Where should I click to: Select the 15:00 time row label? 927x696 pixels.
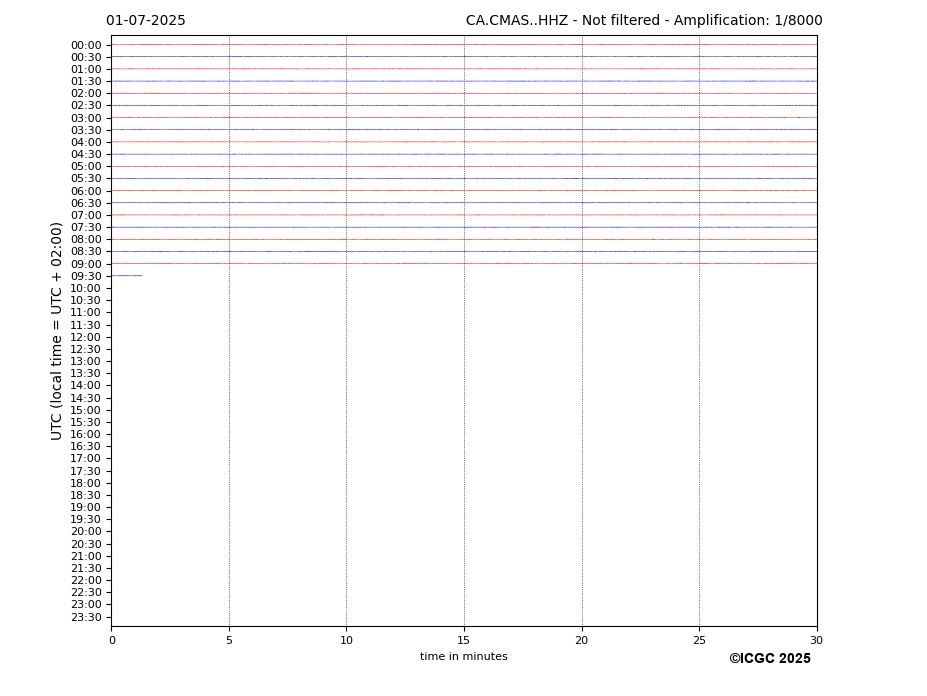click(86, 410)
